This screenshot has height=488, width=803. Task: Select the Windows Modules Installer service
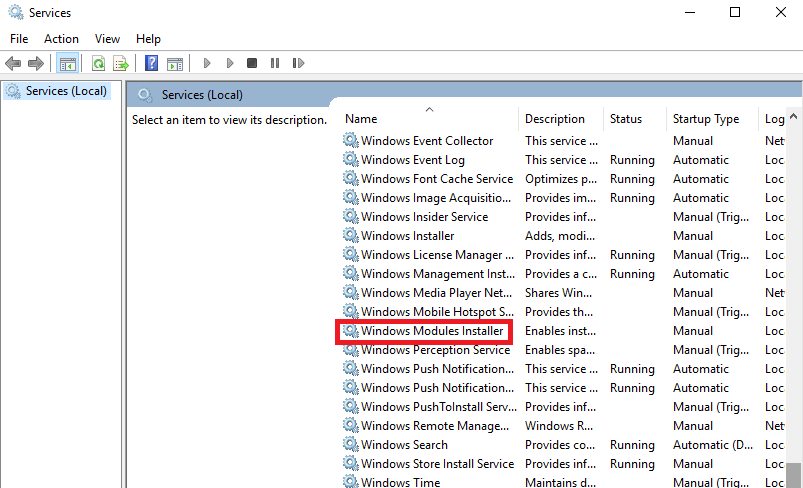(432, 331)
